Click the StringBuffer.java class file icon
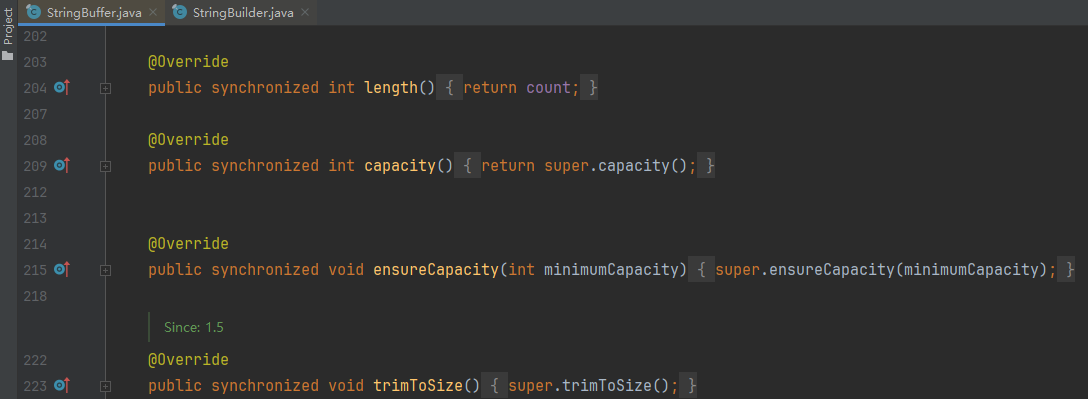 tap(33, 12)
